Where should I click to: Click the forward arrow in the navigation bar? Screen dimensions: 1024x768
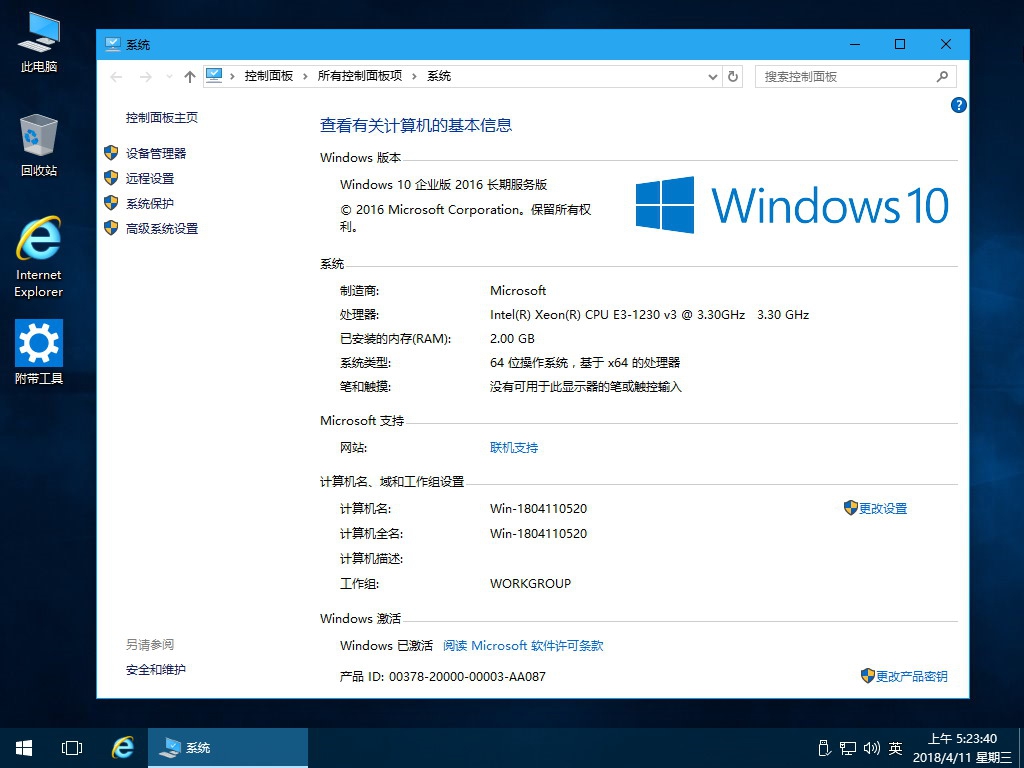click(x=146, y=77)
